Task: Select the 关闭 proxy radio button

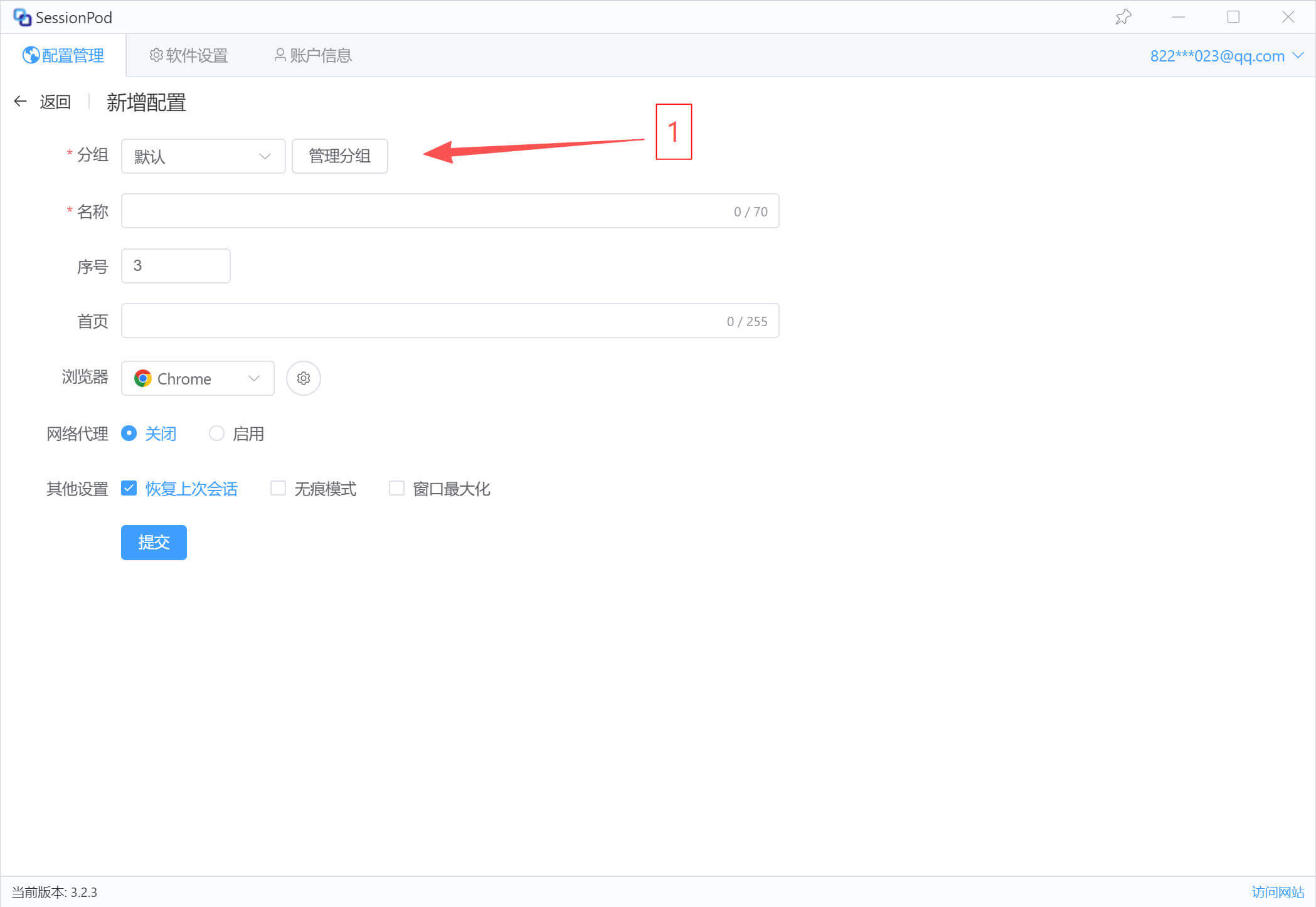Action: tap(129, 433)
